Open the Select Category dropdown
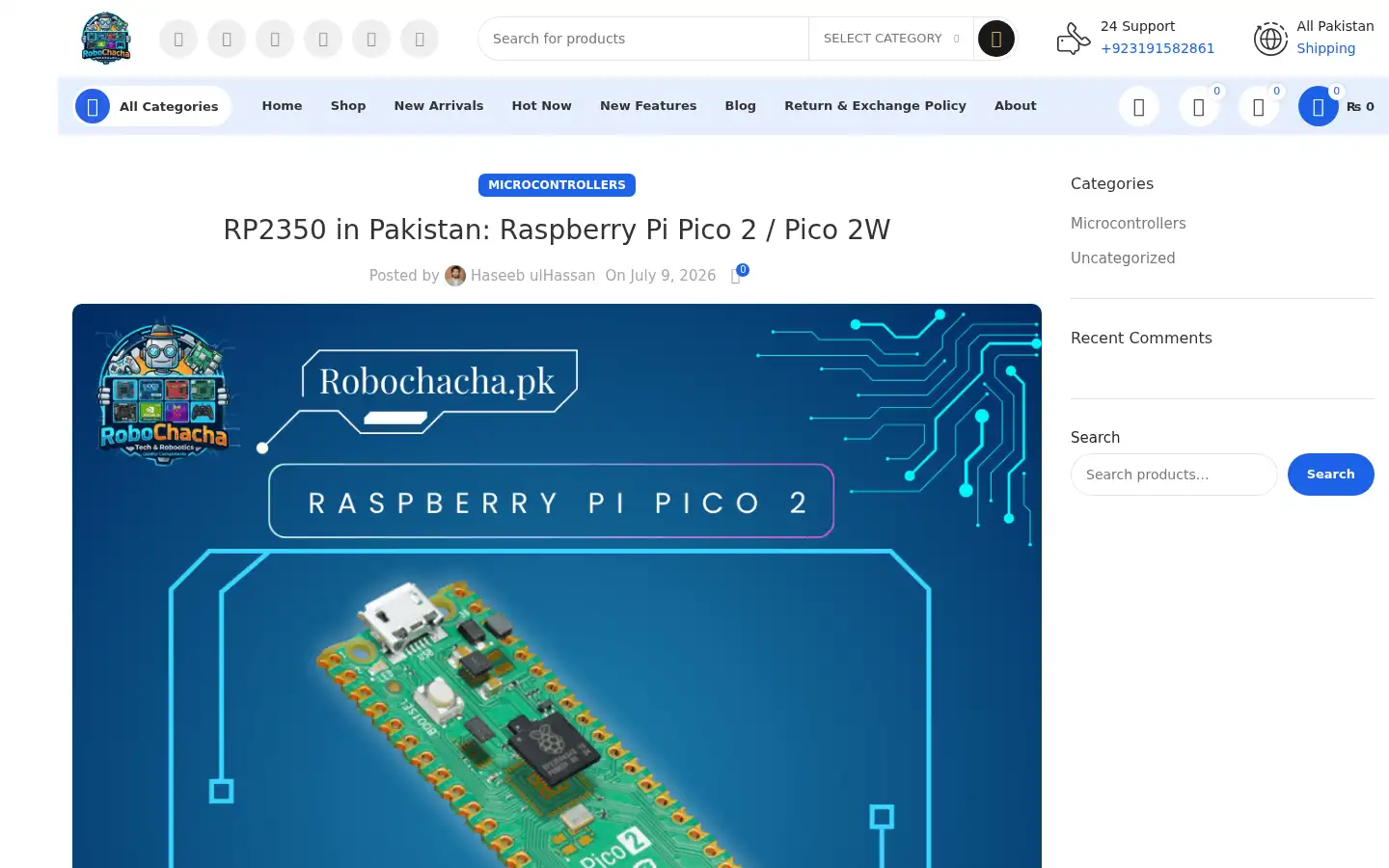Screen dimensions: 1389x868 point(890,39)
